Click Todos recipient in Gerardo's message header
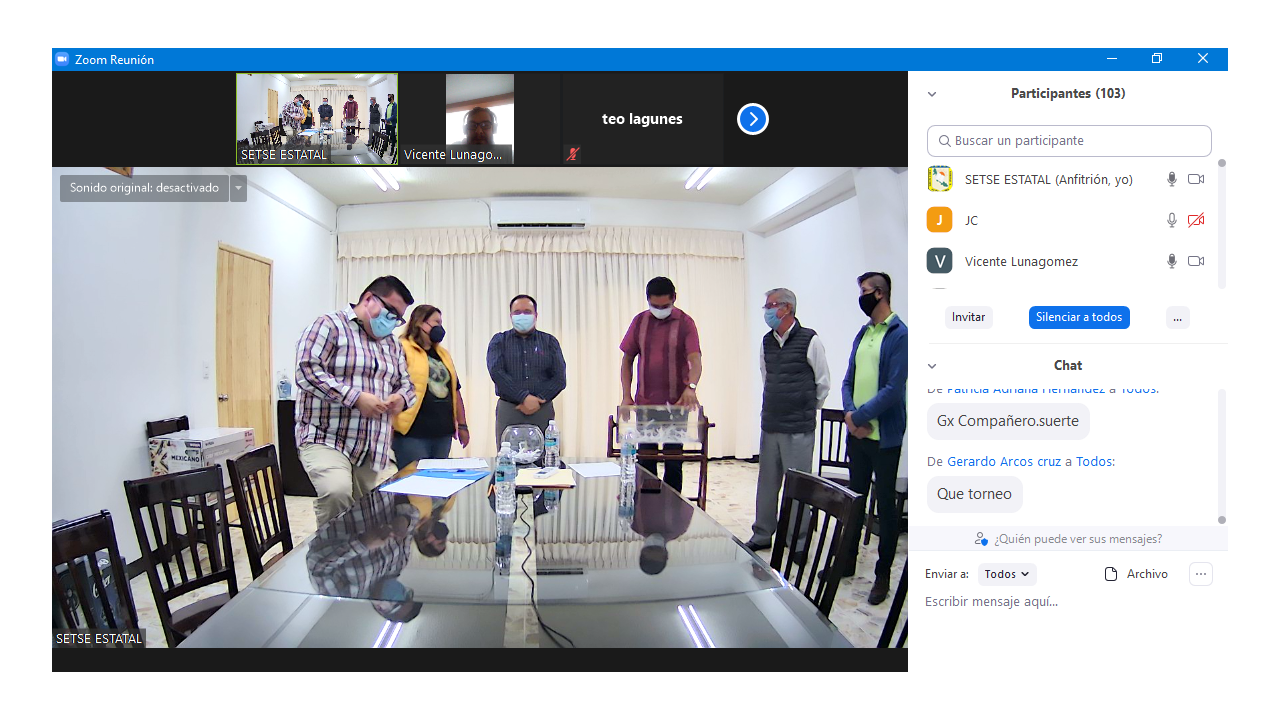Screen dimensions: 1280x720 [x=1095, y=461]
